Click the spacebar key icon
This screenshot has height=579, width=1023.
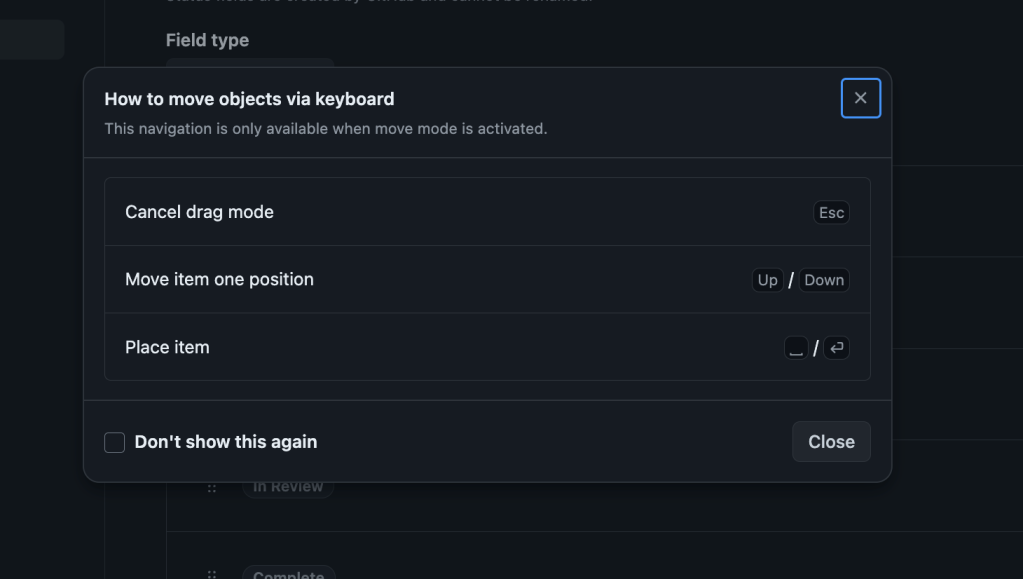[796, 348]
